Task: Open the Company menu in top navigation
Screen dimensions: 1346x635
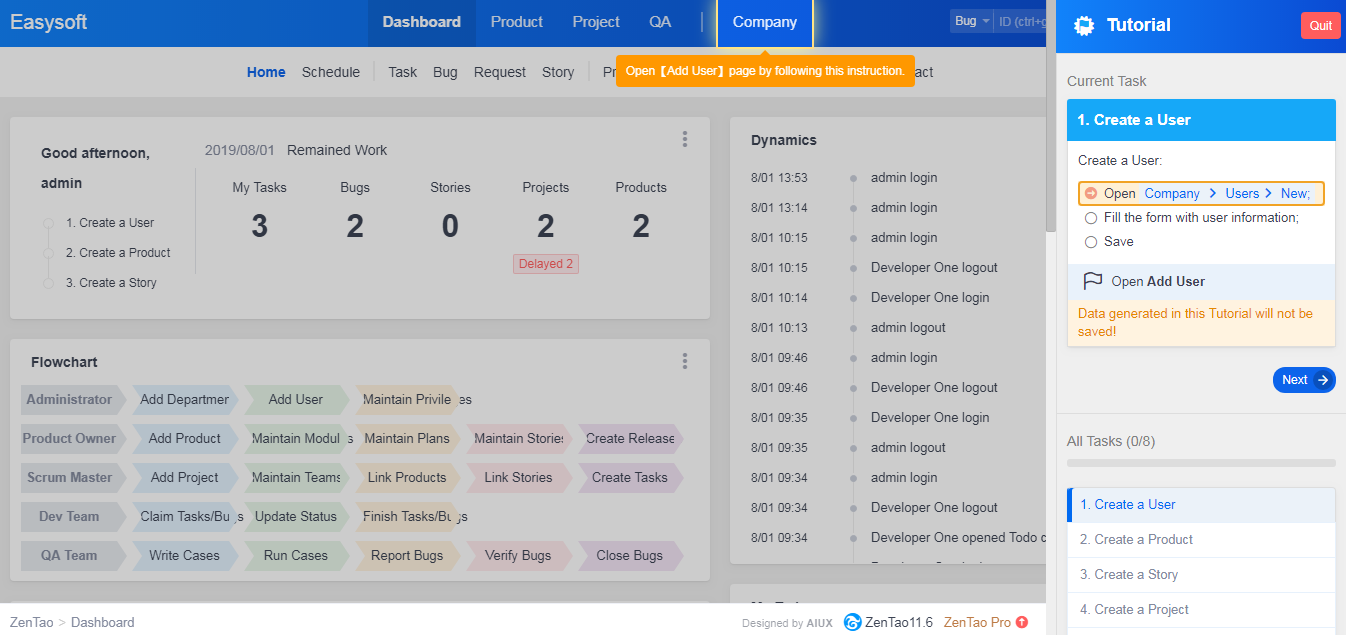Action: (x=764, y=22)
